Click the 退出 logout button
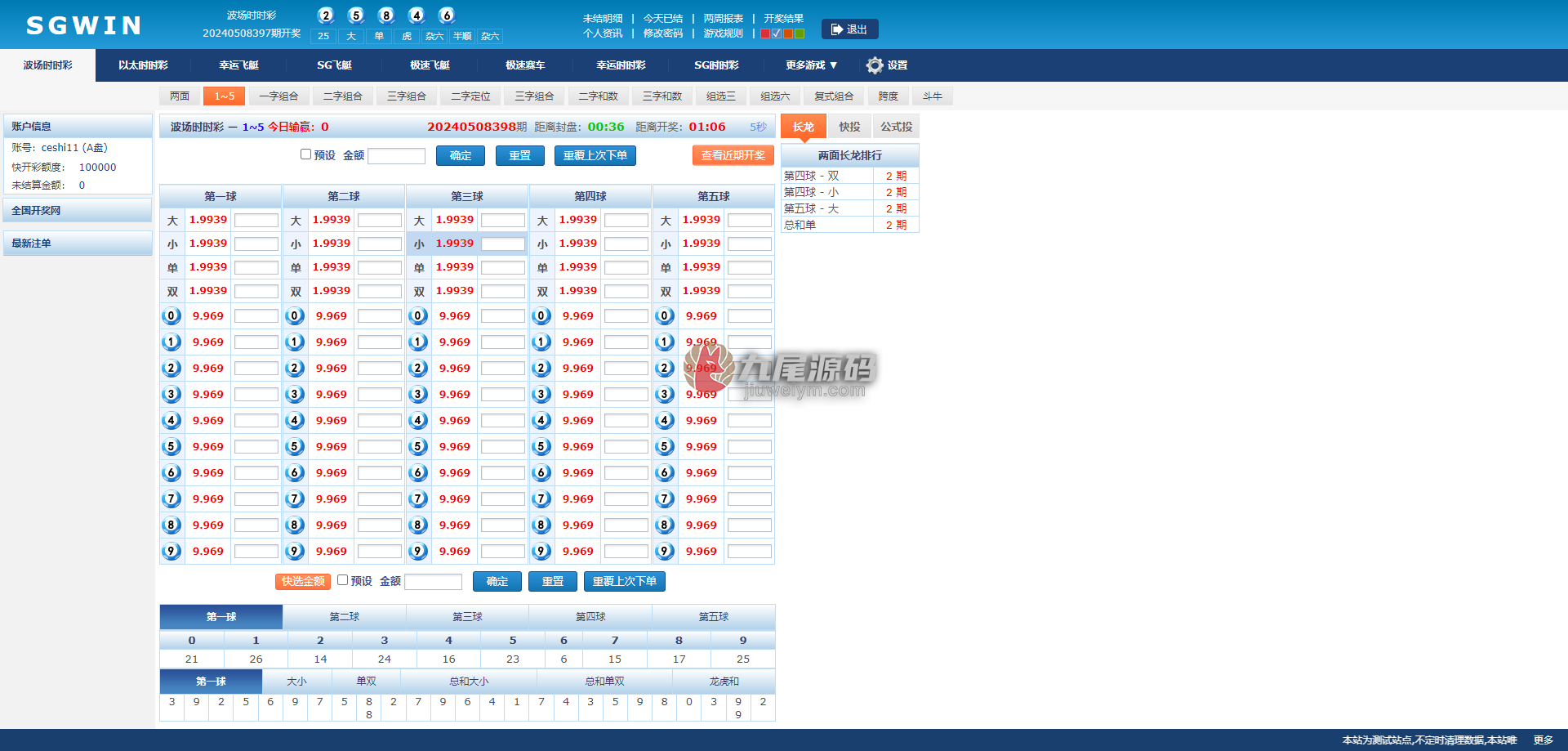Screen dimensions: 1568x751 click(x=849, y=29)
